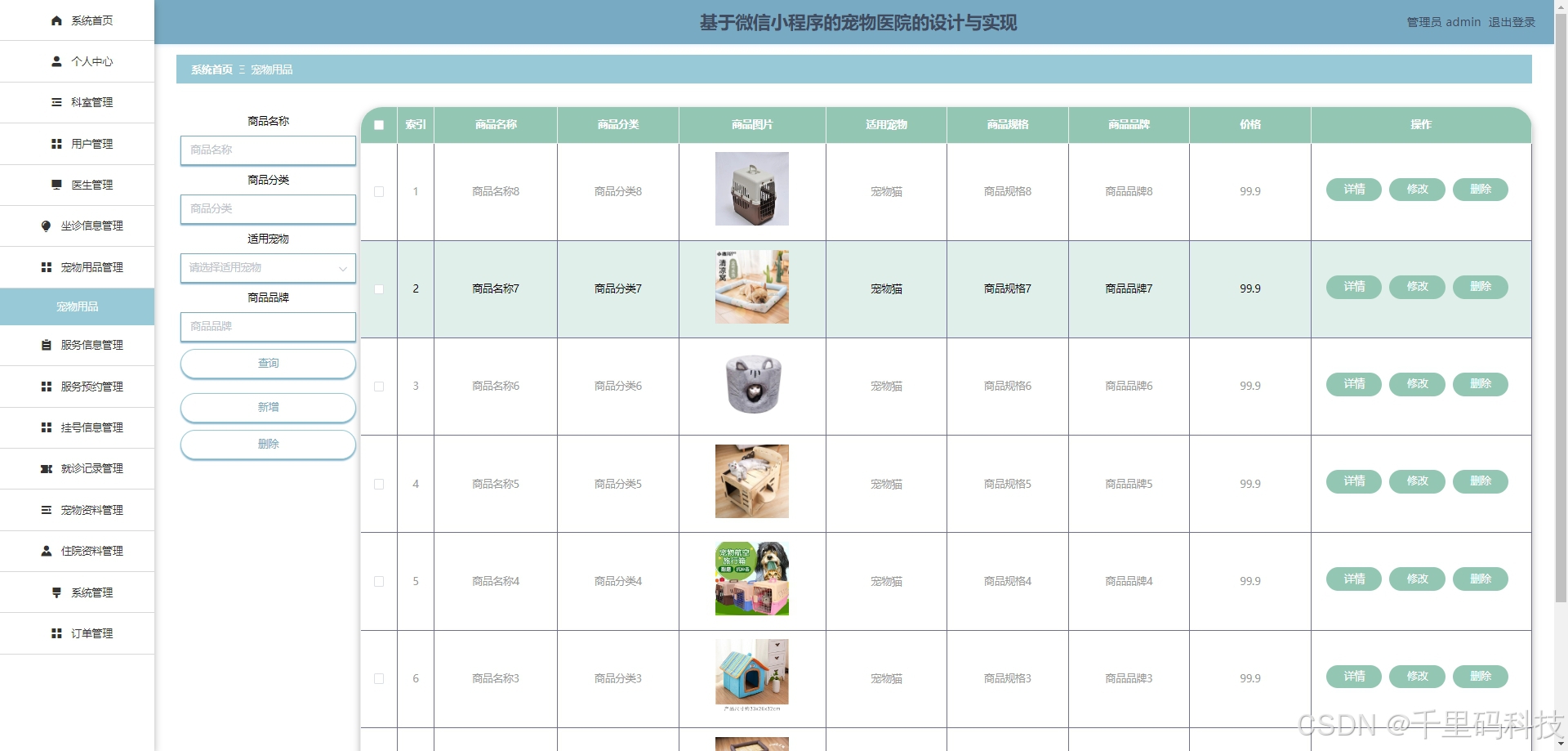The image size is (1568, 751).
Task: Click the 删除 button below 新增
Action: 268,445
